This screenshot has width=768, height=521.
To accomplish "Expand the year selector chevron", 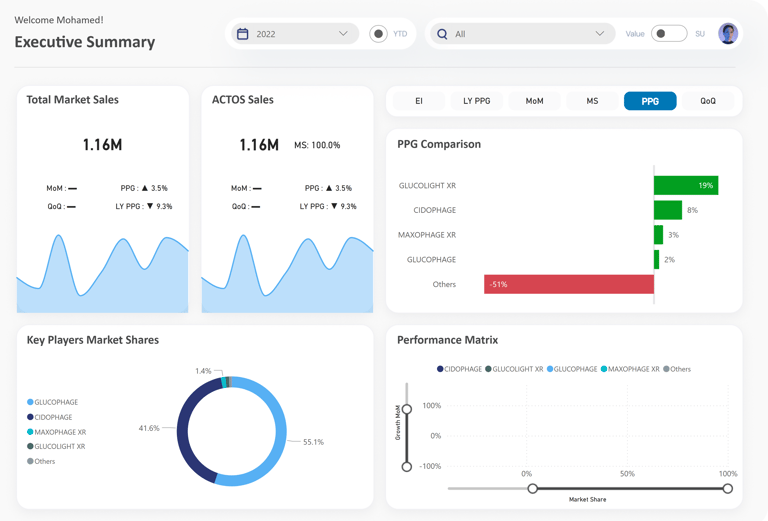I will (x=343, y=34).
